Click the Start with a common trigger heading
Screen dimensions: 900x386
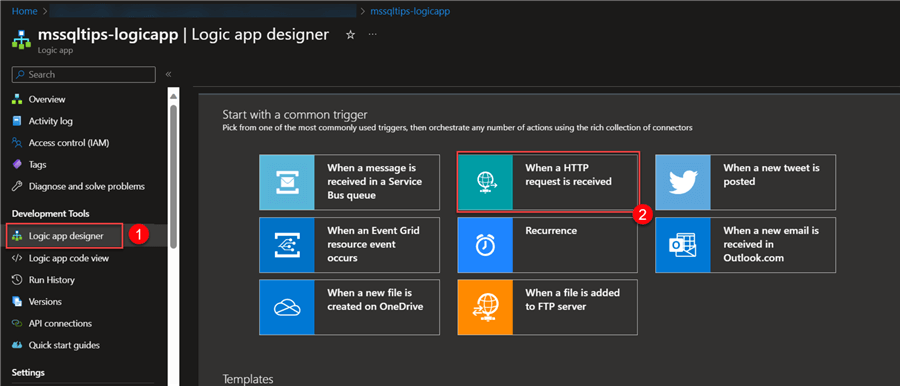pos(294,114)
